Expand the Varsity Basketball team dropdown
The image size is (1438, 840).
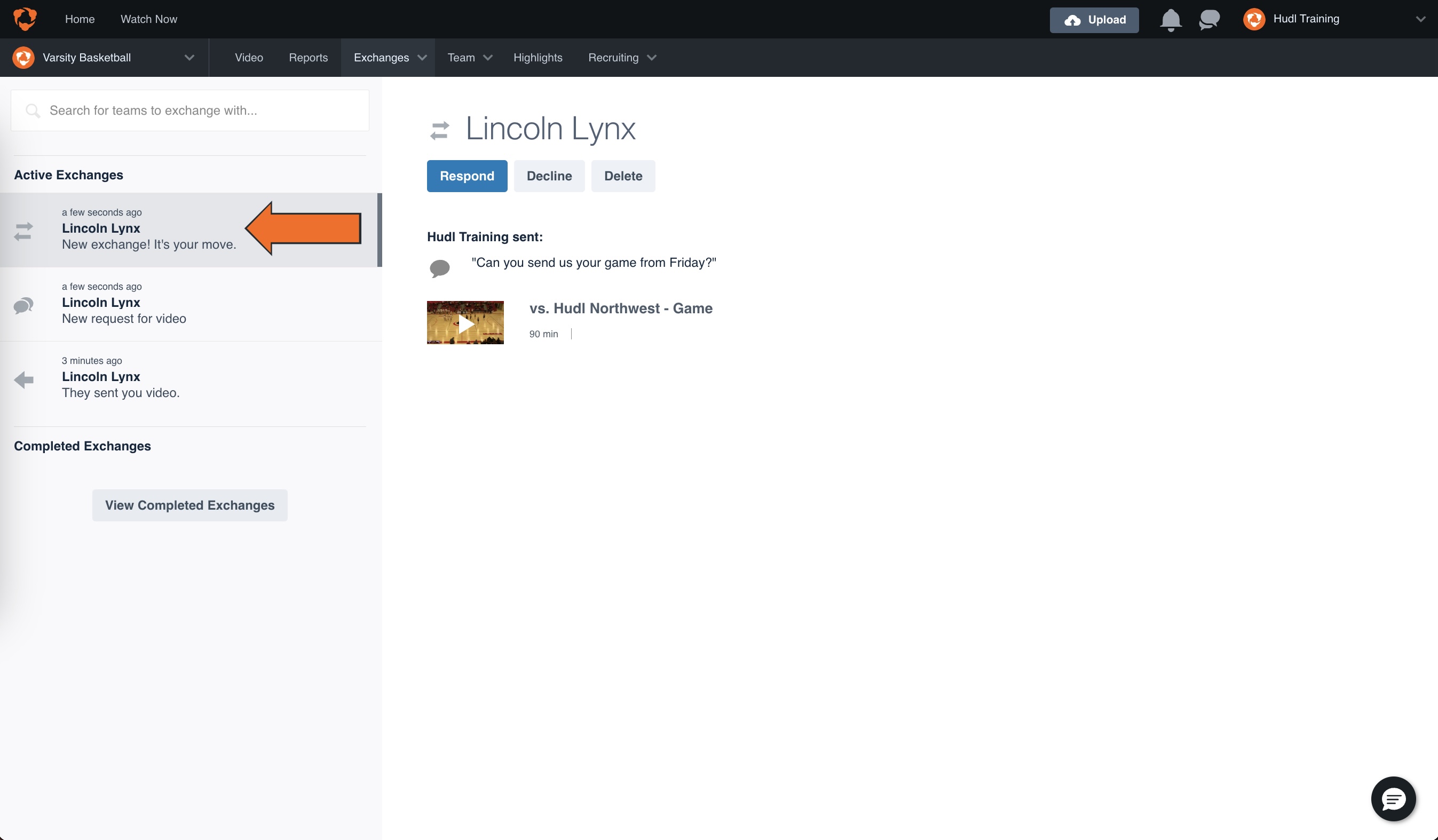tap(189, 58)
